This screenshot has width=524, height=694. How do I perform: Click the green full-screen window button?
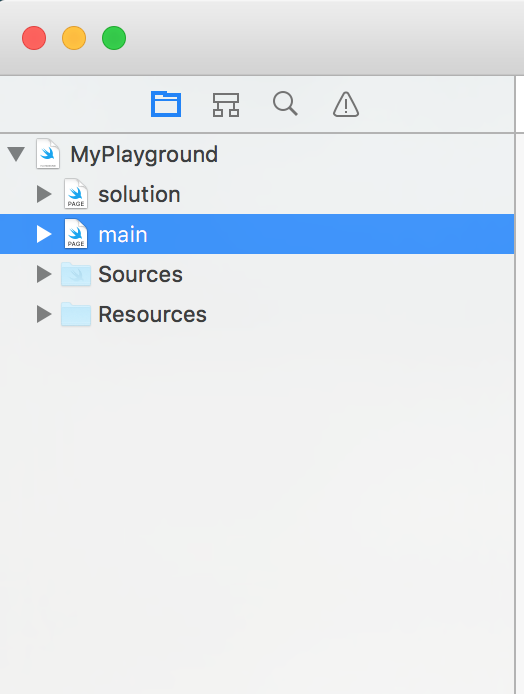(x=114, y=38)
